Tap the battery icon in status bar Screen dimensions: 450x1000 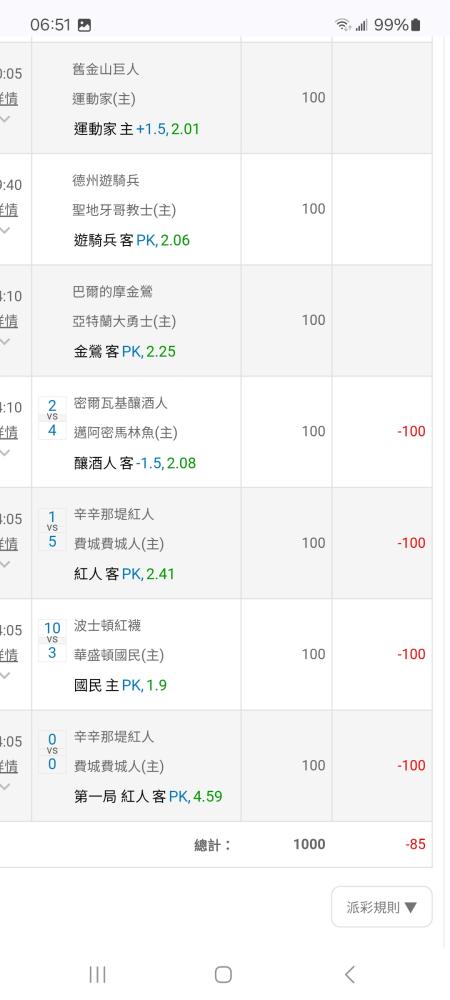(416, 25)
